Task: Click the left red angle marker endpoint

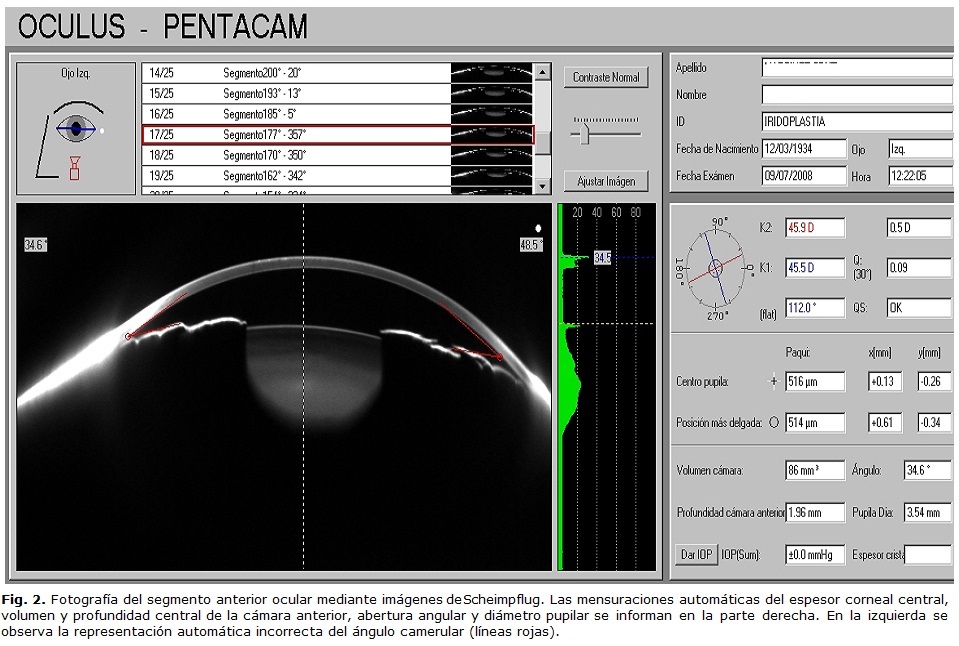Action: pos(128,336)
